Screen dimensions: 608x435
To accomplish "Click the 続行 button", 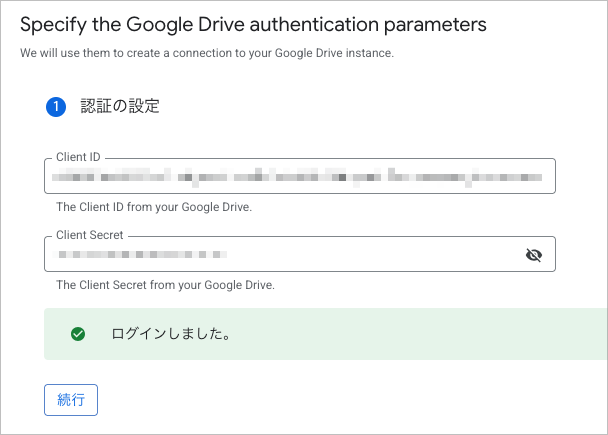I will [x=71, y=400].
